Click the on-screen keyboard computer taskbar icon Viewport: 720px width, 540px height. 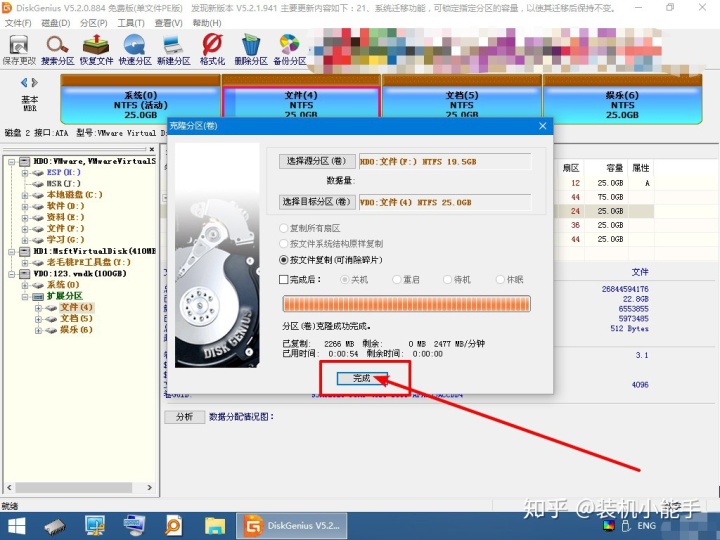coord(135,526)
